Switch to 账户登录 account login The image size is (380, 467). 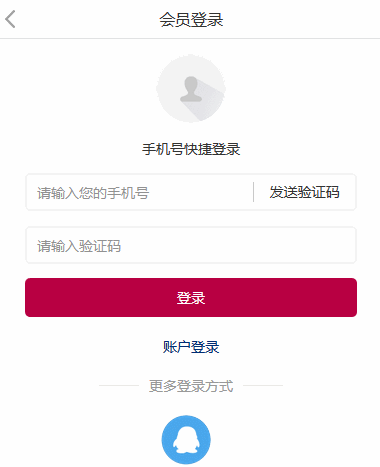(191, 347)
